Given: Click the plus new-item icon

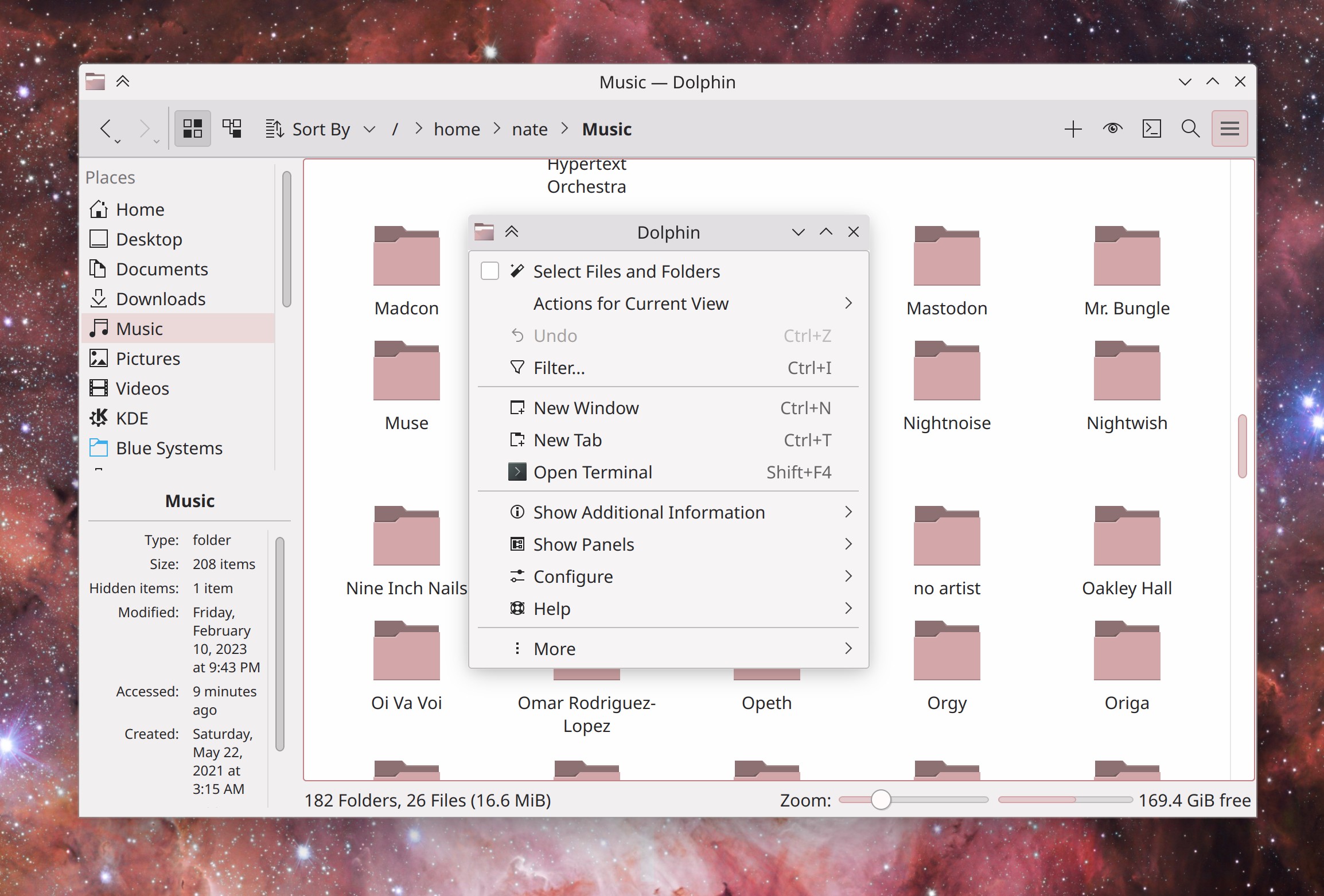Looking at the screenshot, I should pyautogui.click(x=1073, y=129).
